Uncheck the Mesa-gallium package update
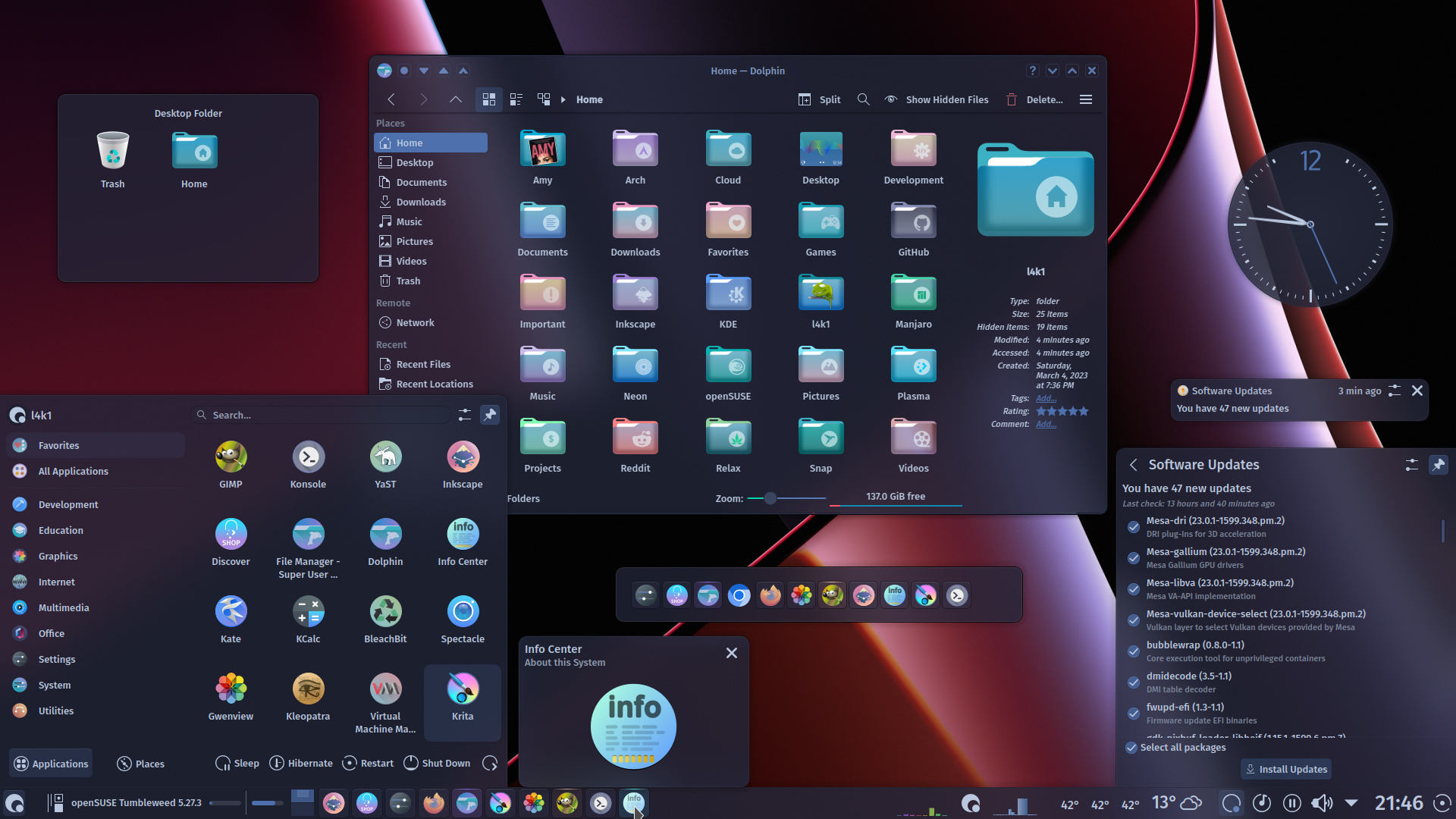The height and width of the screenshot is (819, 1456). [x=1133, y=558]
